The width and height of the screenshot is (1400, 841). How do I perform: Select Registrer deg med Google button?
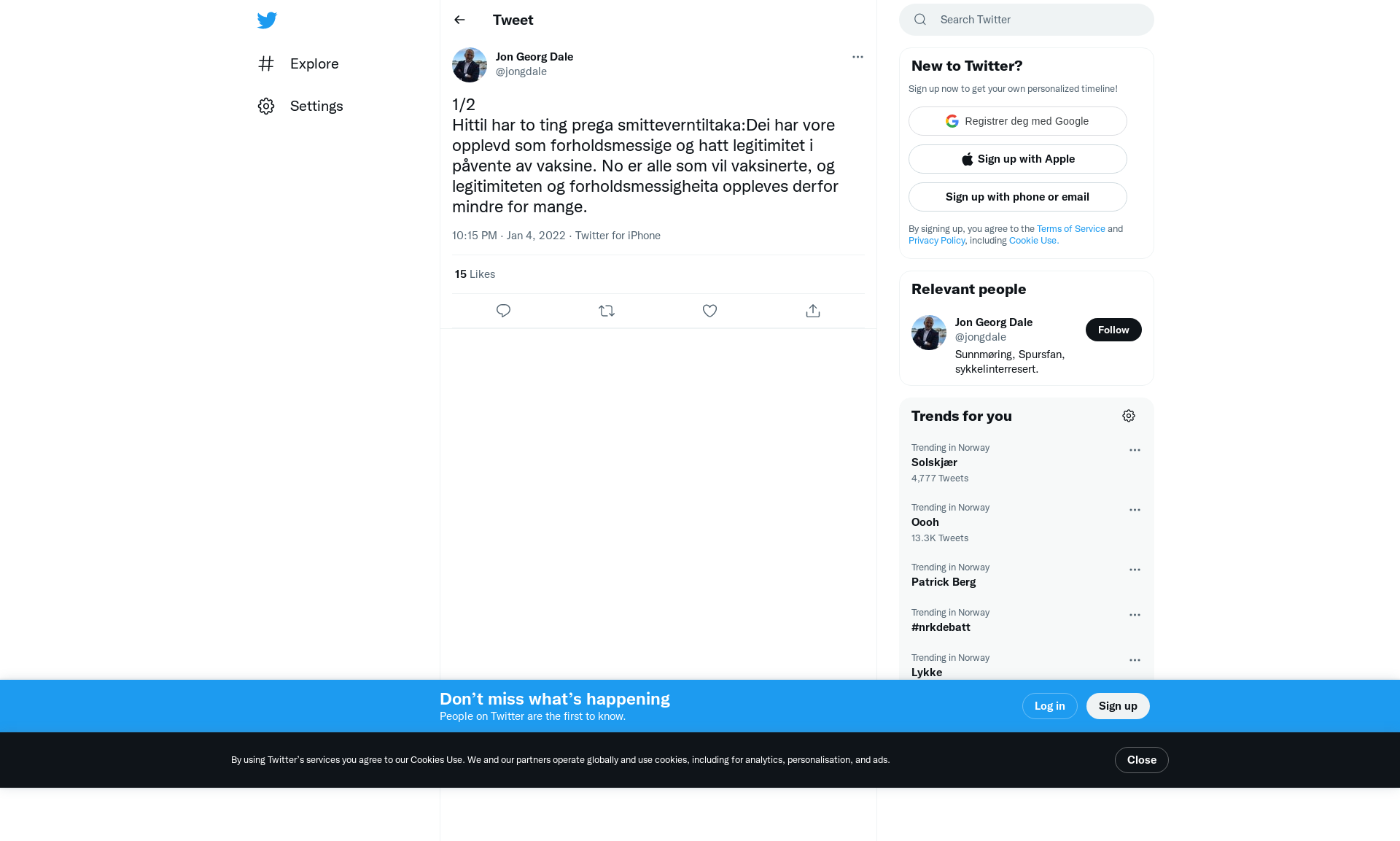[1017, 121]
